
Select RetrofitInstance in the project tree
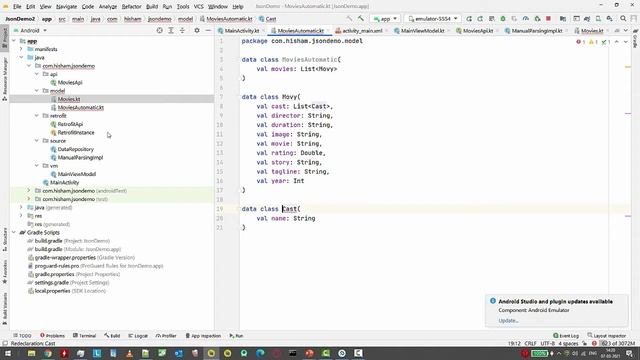tap(76, 132)
